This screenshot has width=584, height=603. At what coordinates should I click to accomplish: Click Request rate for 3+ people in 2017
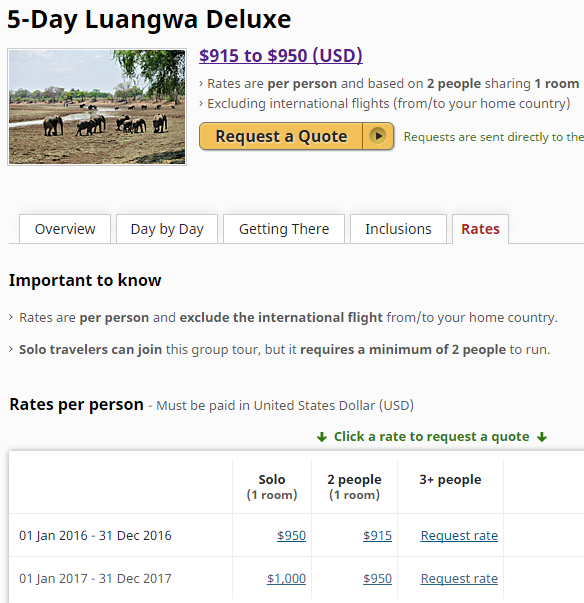coord(459,578)
